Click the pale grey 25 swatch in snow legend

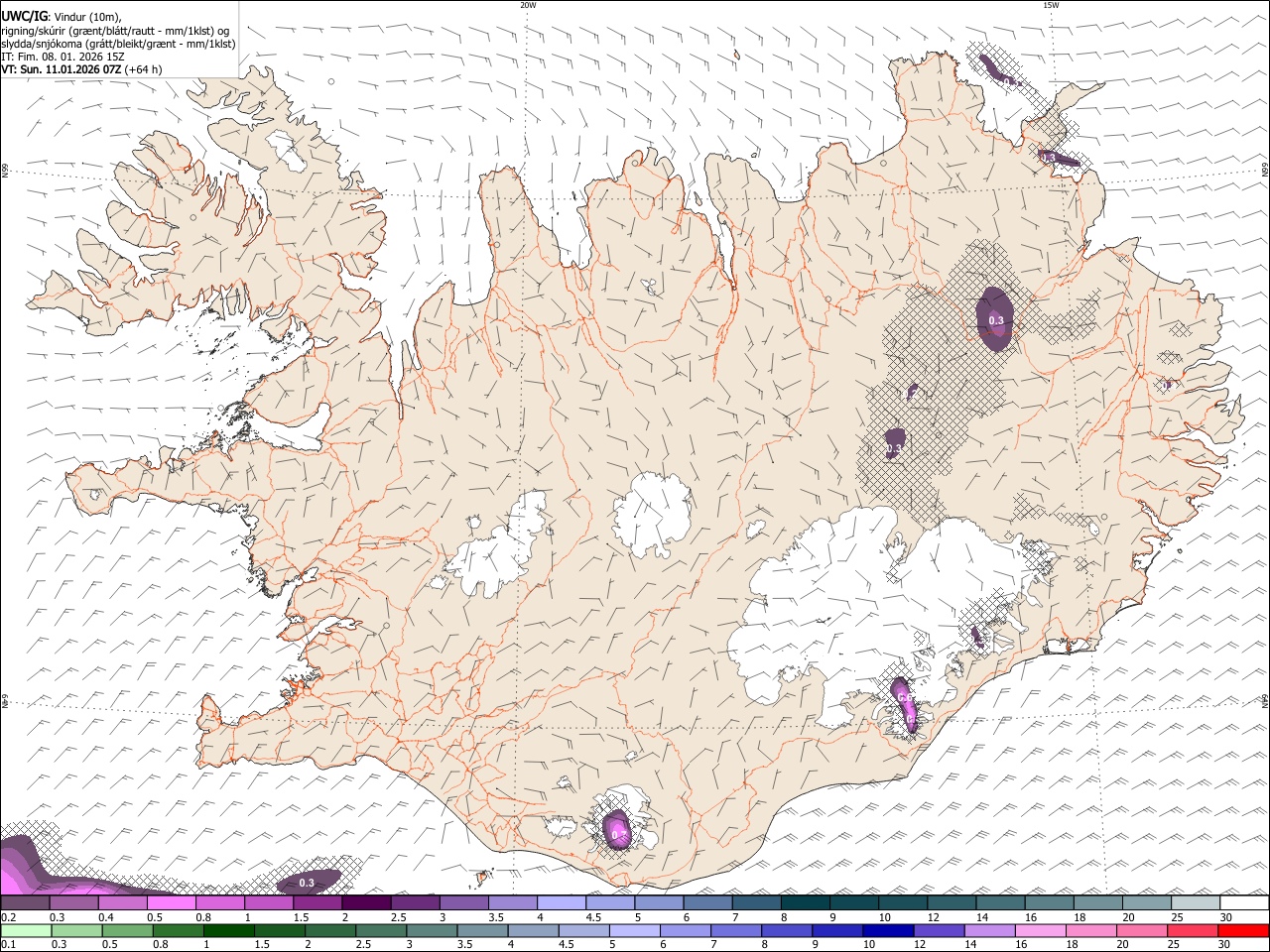(x=1196, y=903)
